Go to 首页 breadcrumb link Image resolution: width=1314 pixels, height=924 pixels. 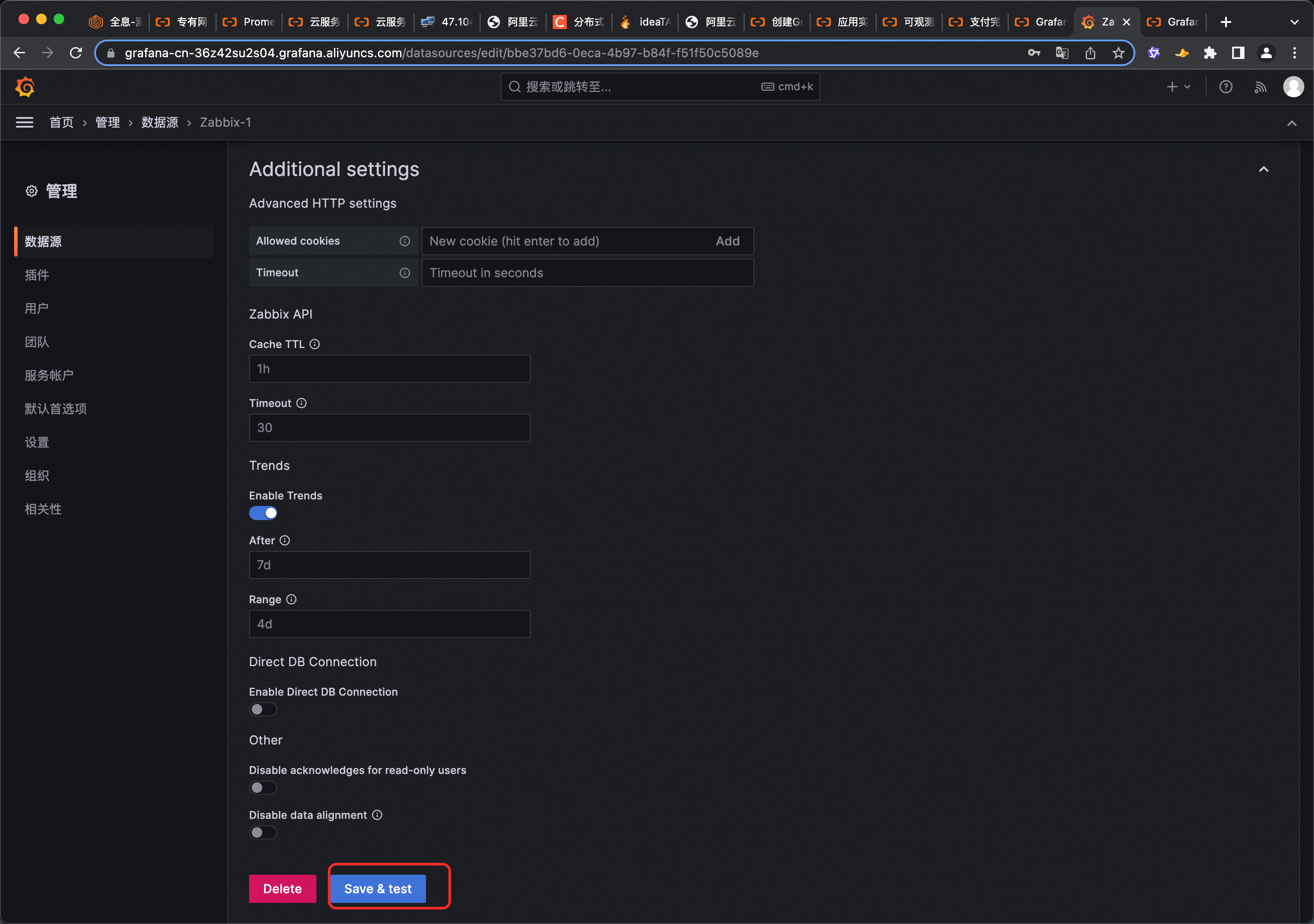pyautogui.click(x=61, y=122)
